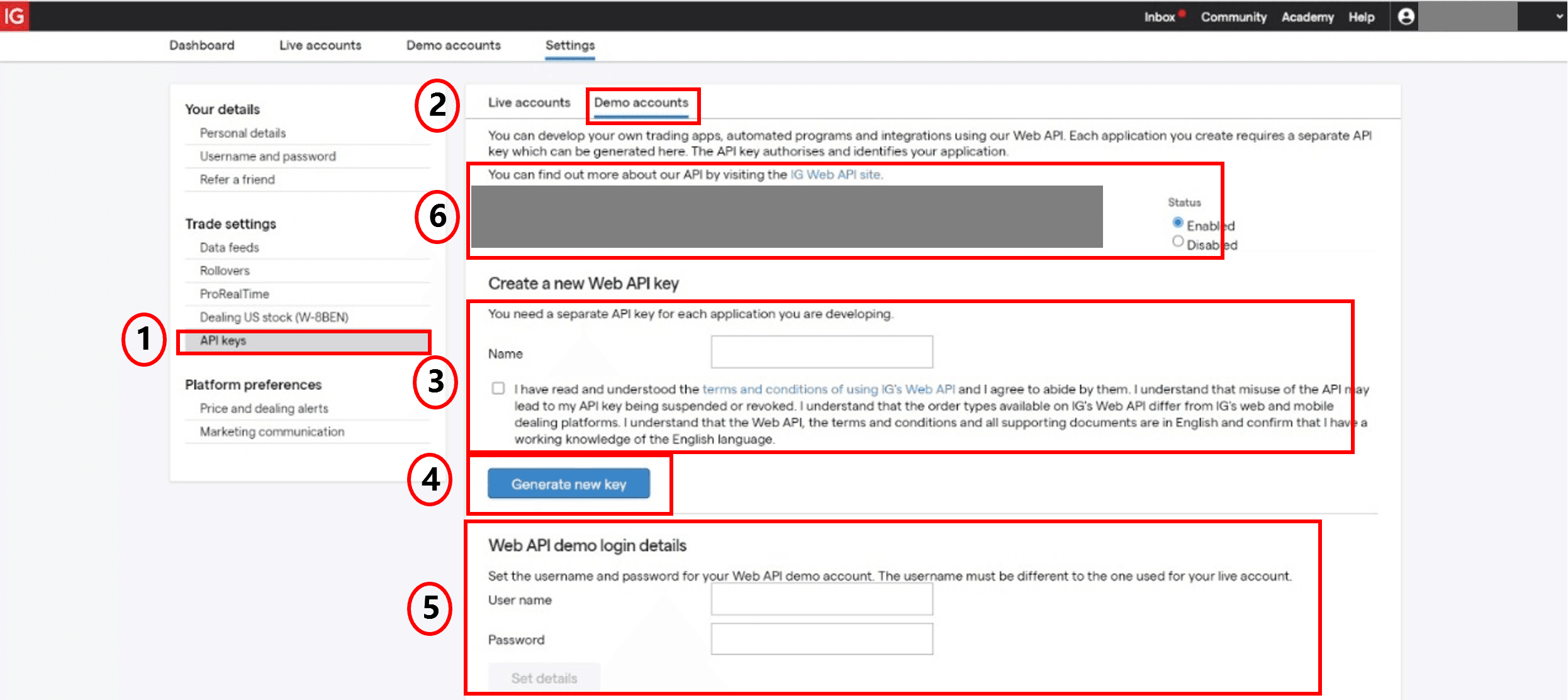Viewport: 1568px width, 700px height.
Task: Click the API key Name field
Action: click(x=822, y=352)
